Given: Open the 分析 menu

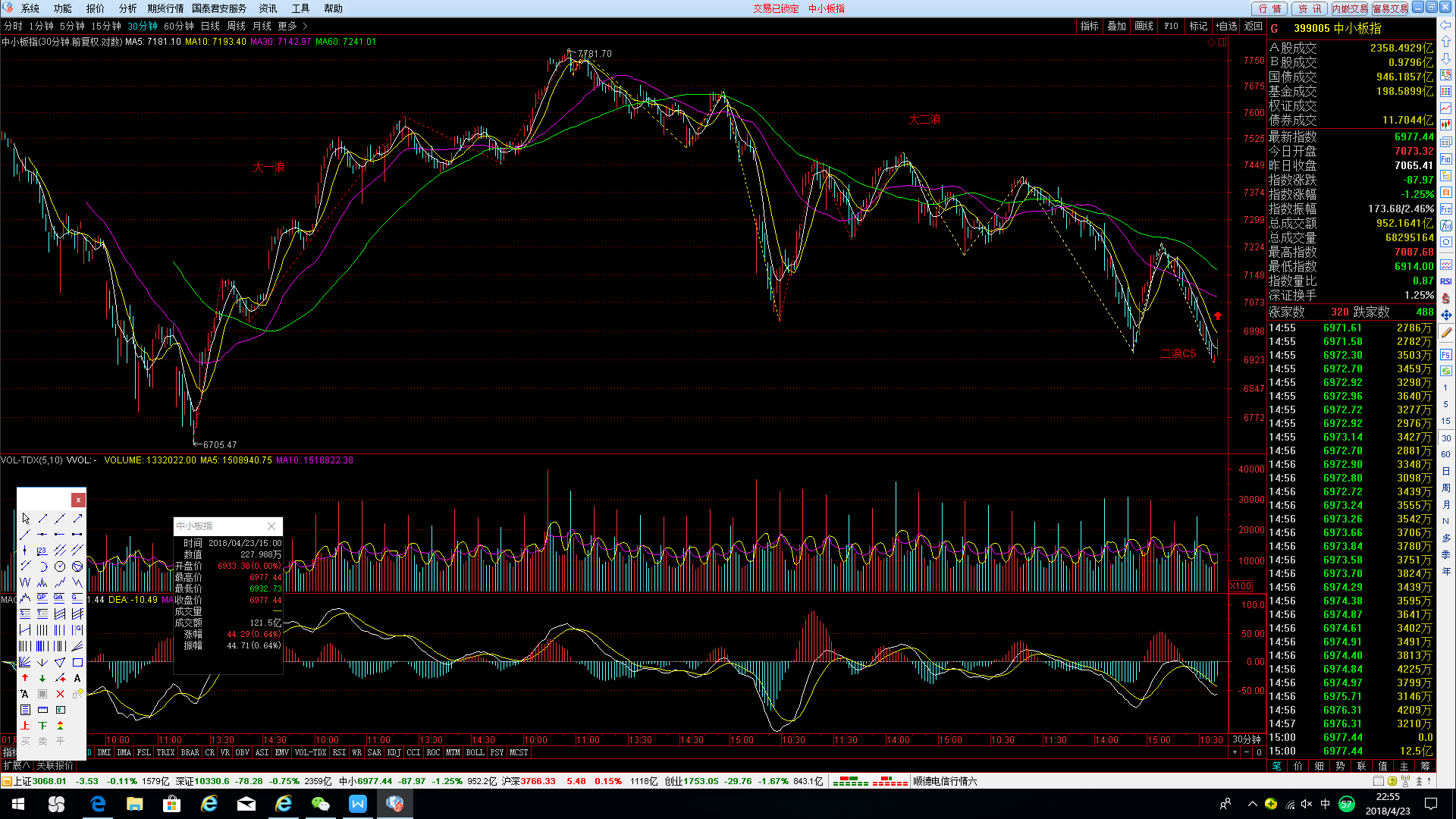Looking at the screenshot, I should (127, 8).
